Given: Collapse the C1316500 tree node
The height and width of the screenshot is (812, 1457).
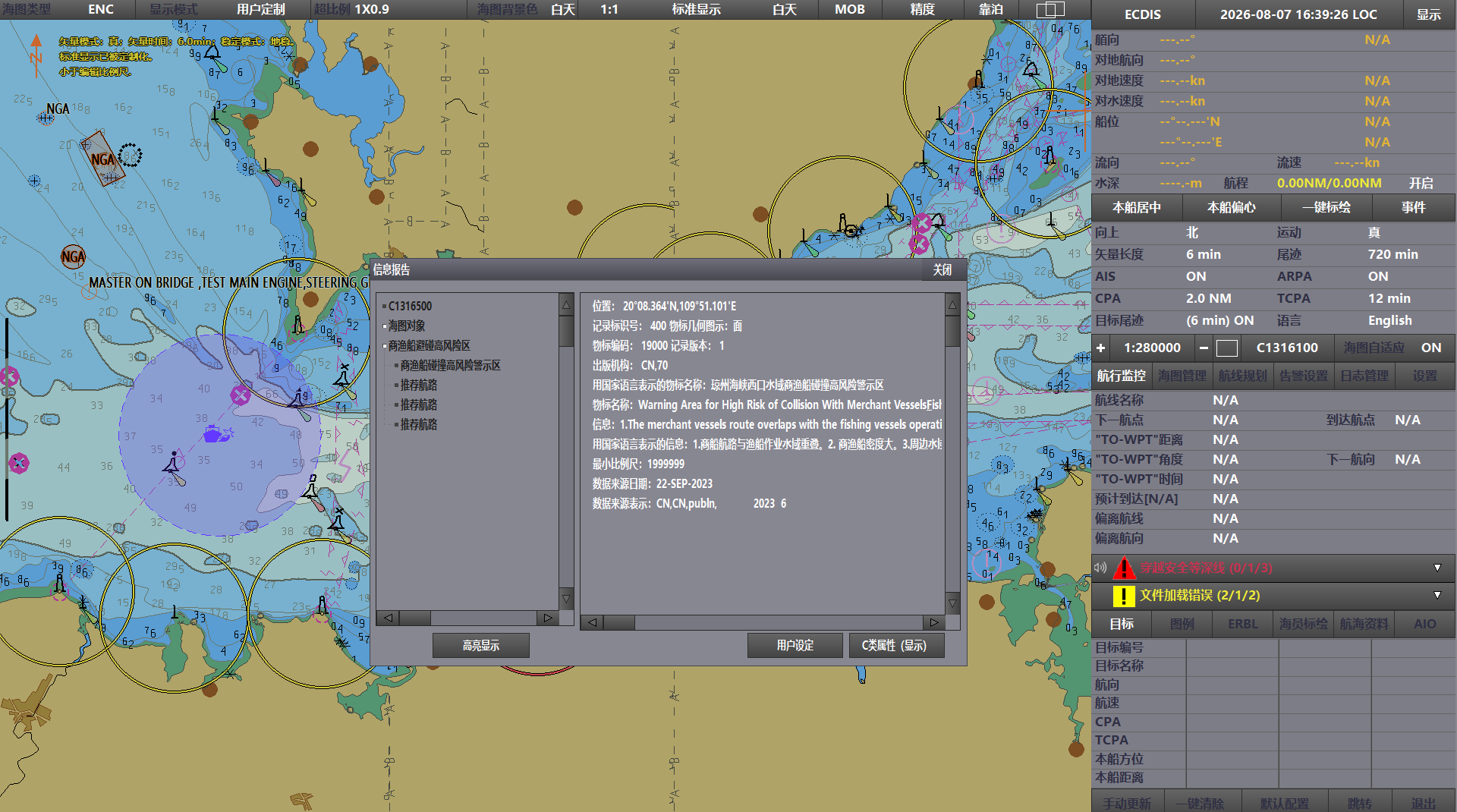Looking at the screenshot, I should [x=385, y=307].
